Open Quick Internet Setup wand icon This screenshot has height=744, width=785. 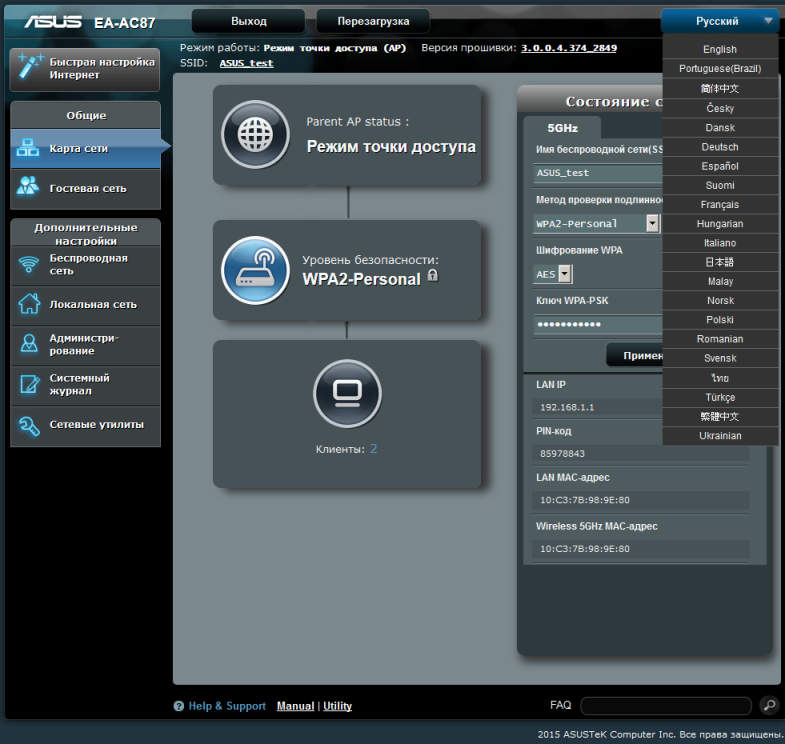[29, 67]
